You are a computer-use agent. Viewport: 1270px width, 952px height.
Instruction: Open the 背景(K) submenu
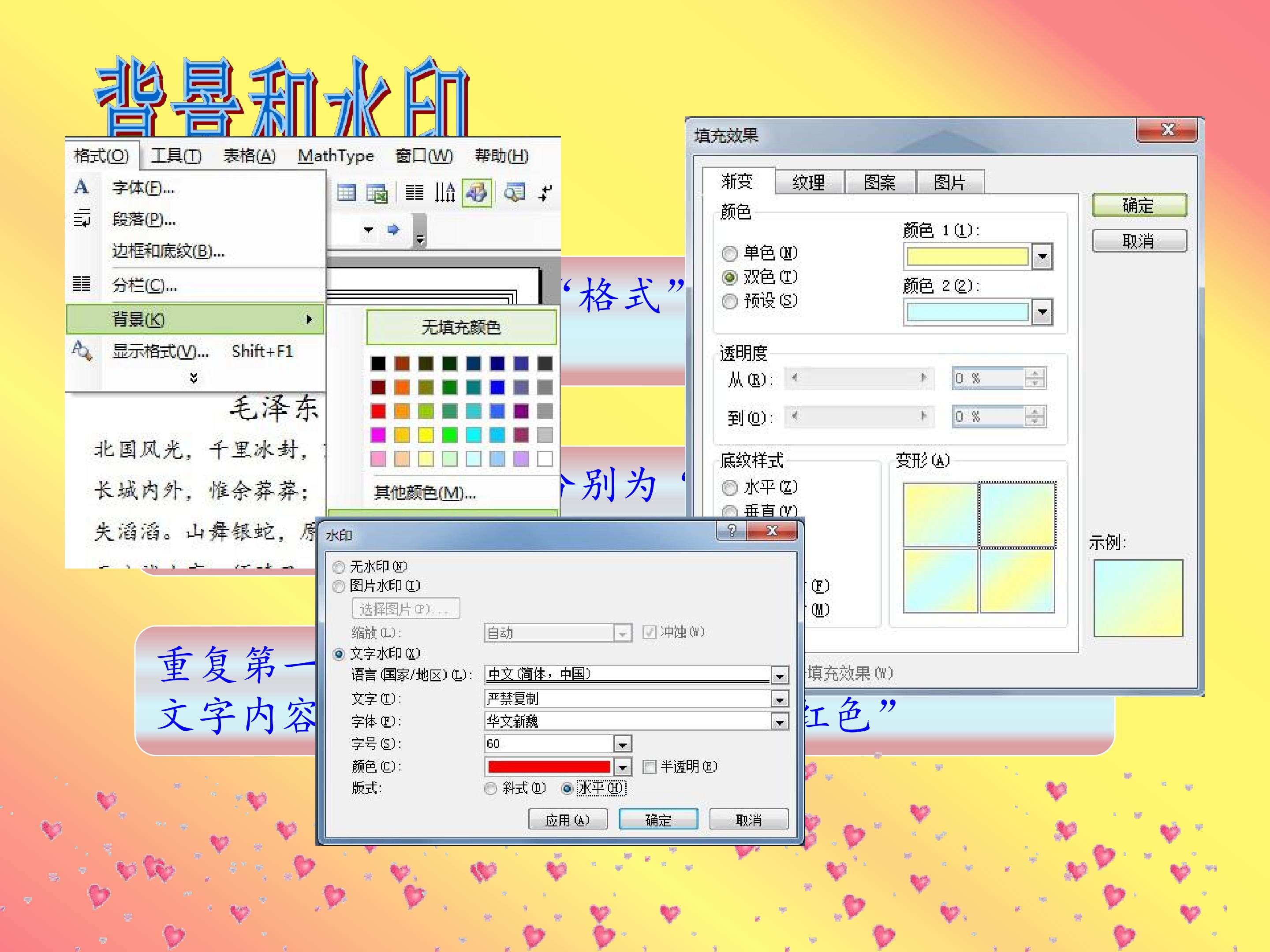[x=195, y=319]
